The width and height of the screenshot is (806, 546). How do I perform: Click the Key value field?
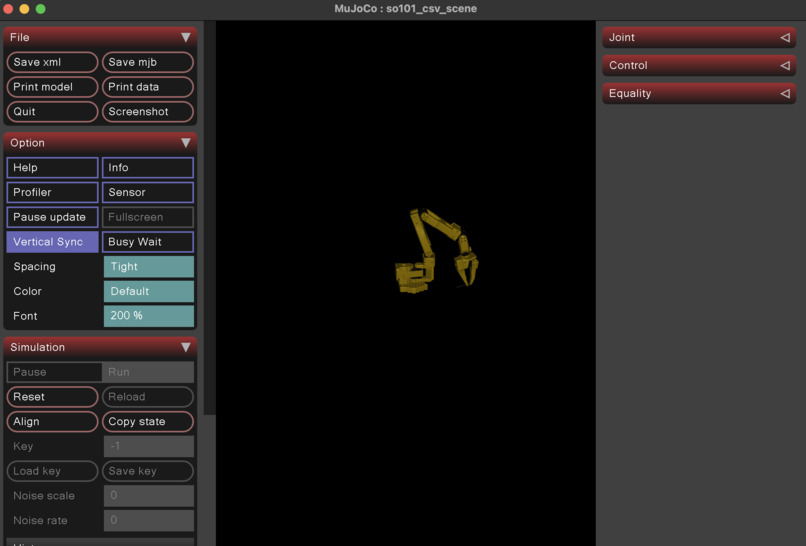(x=149, y=446)
